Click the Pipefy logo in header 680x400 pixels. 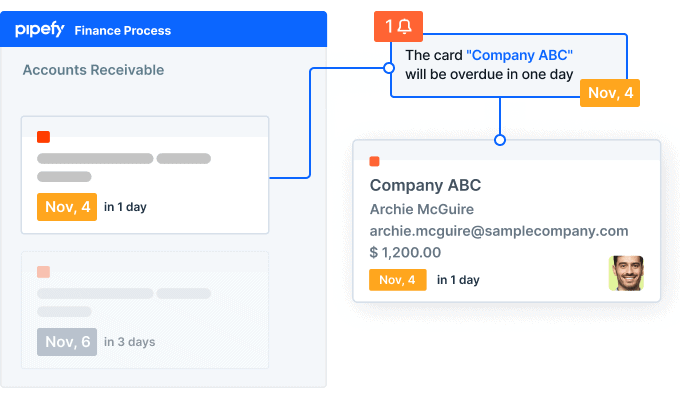coord(39,30)
